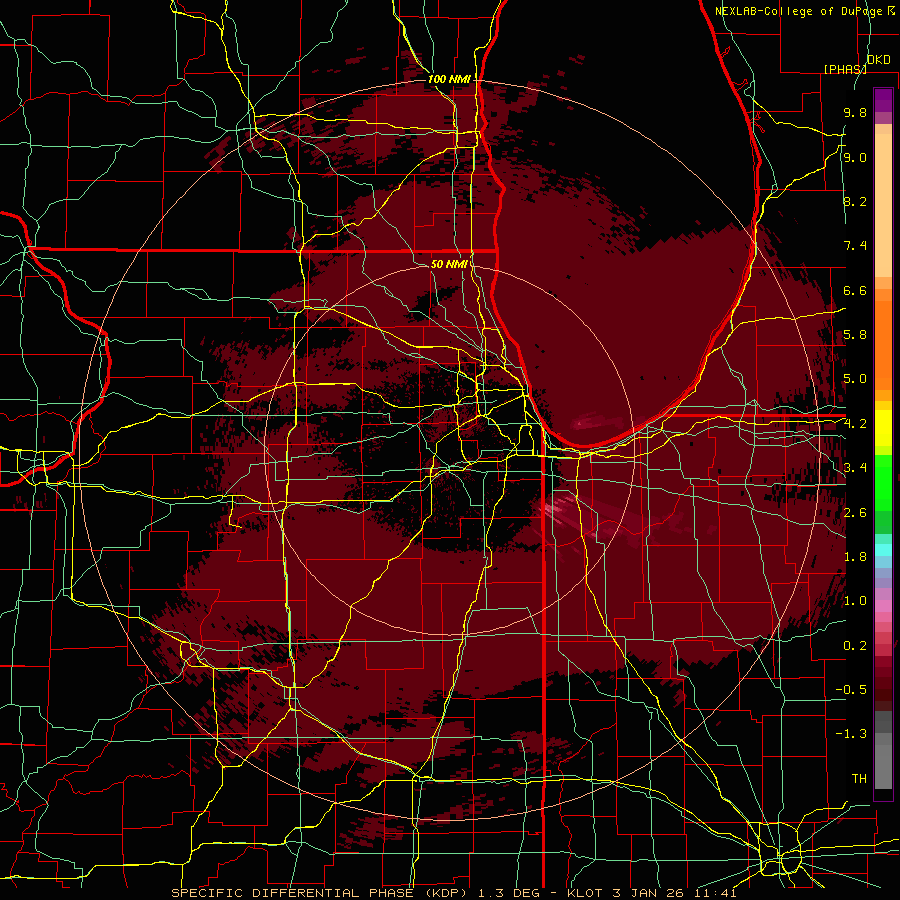Image resolution: width=900 pixels, height=900 pixels.
Task: Click the TH threshold label on the scale
Action: tap(859, 779)
